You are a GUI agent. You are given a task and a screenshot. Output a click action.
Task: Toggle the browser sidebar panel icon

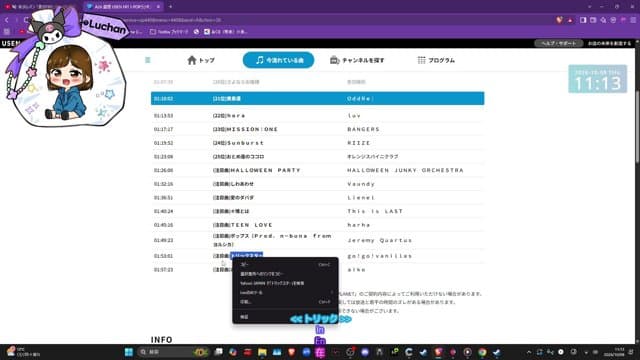pos(583,20)
